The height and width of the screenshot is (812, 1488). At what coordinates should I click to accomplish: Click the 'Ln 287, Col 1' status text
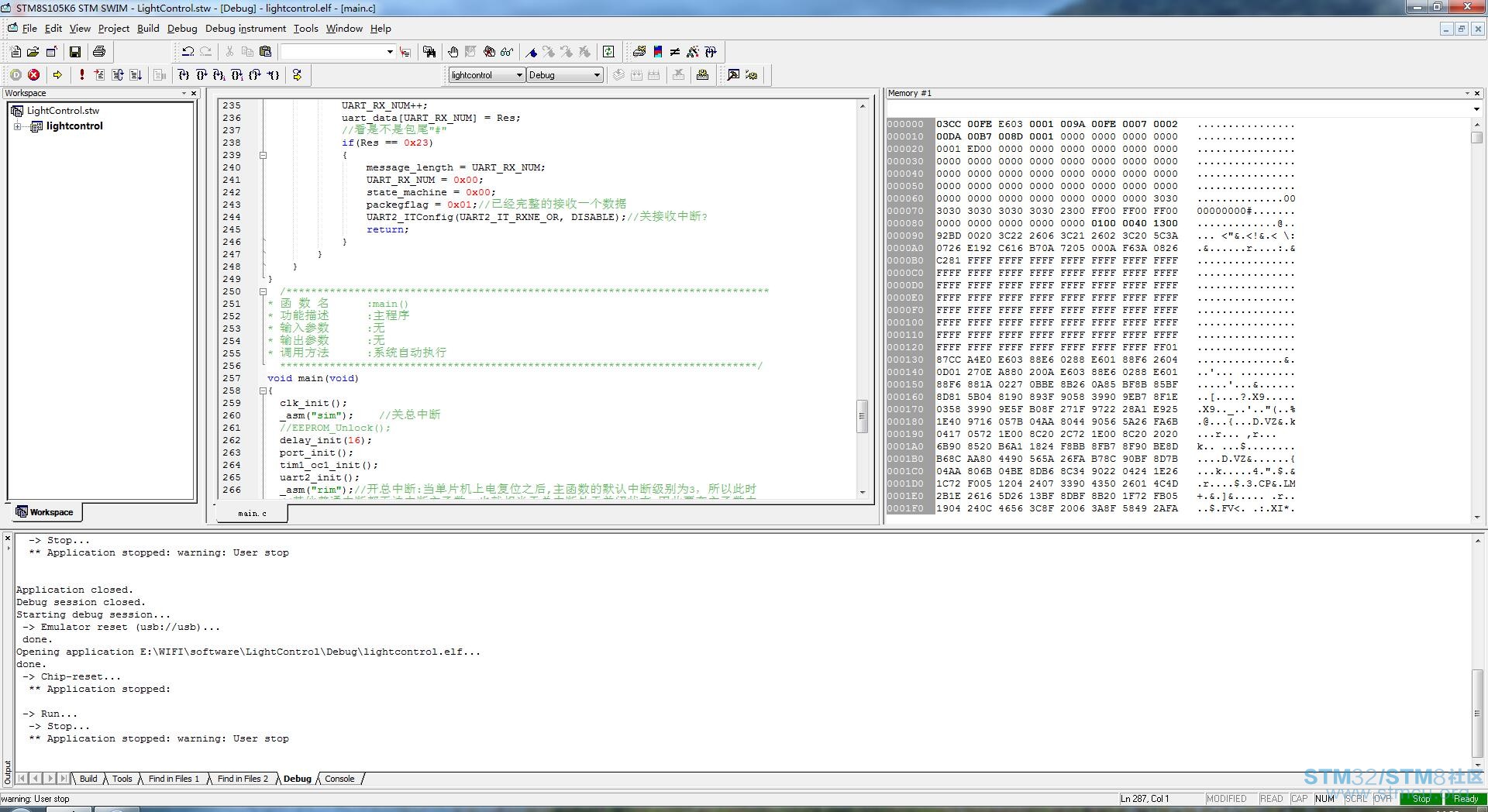click(1144, 799)
